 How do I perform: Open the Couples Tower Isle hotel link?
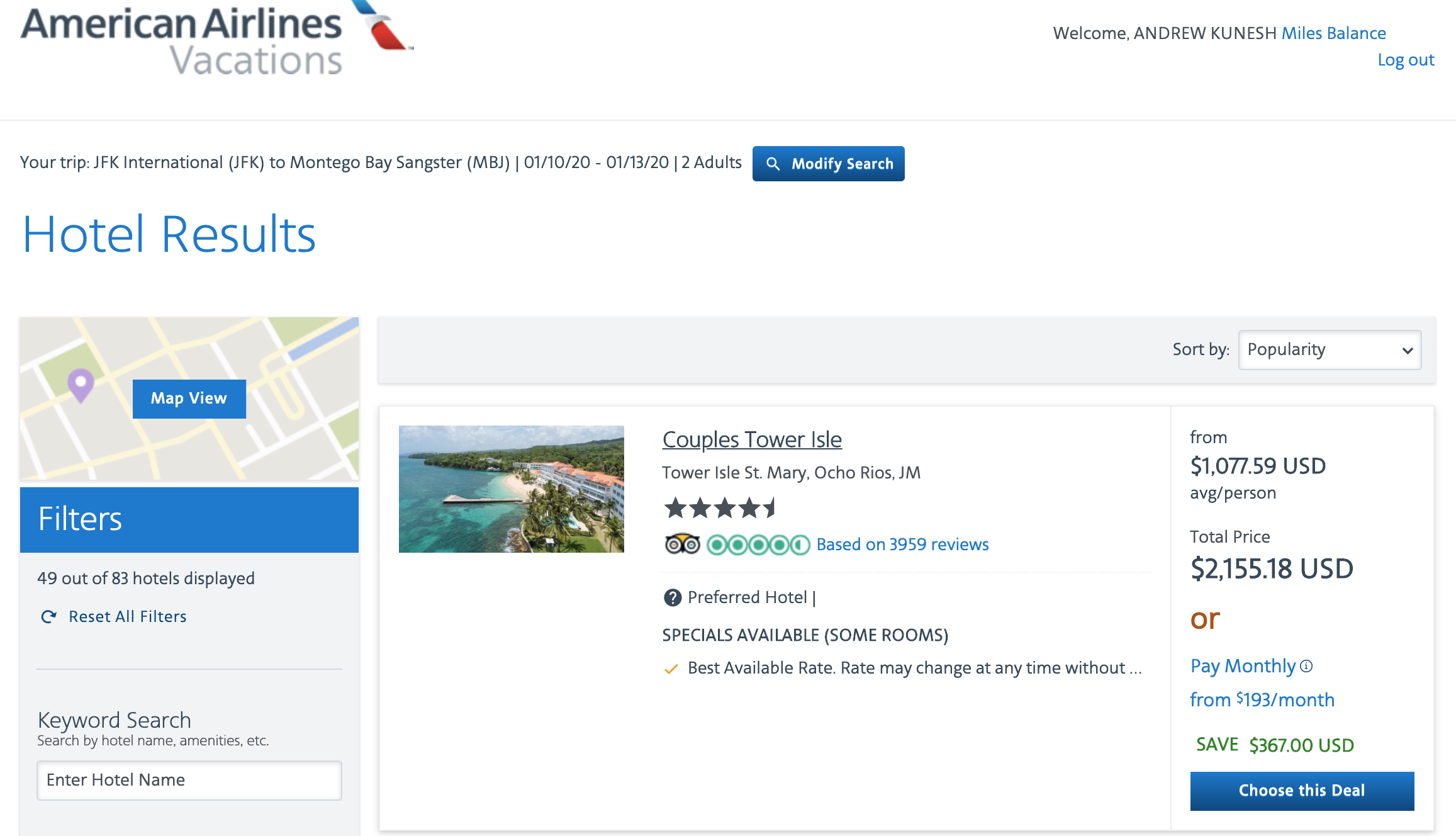click(752, 439)
